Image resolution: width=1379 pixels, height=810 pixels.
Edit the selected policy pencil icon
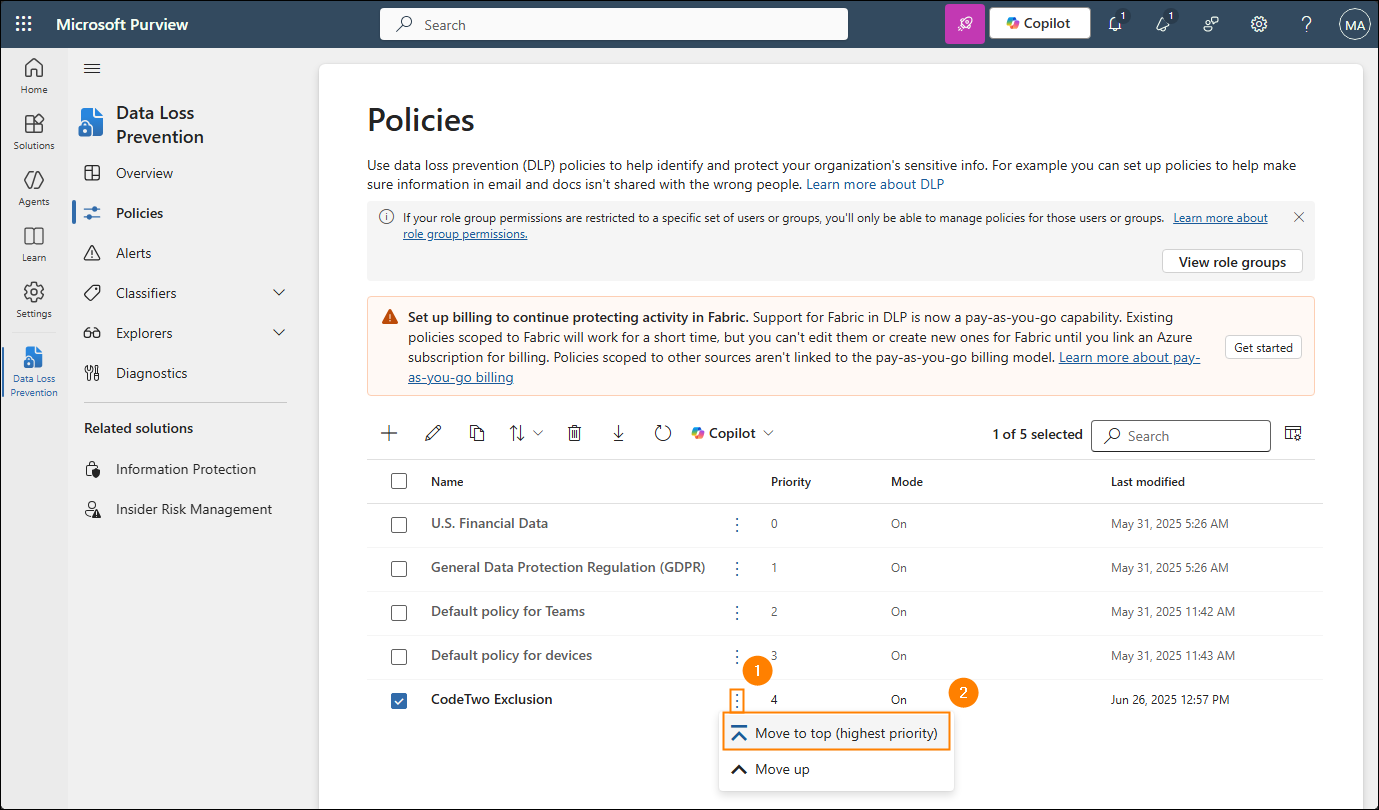433,433
